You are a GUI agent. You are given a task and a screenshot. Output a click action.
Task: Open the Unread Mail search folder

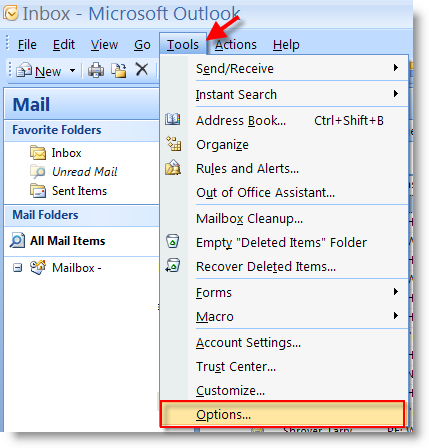point(84,172)
